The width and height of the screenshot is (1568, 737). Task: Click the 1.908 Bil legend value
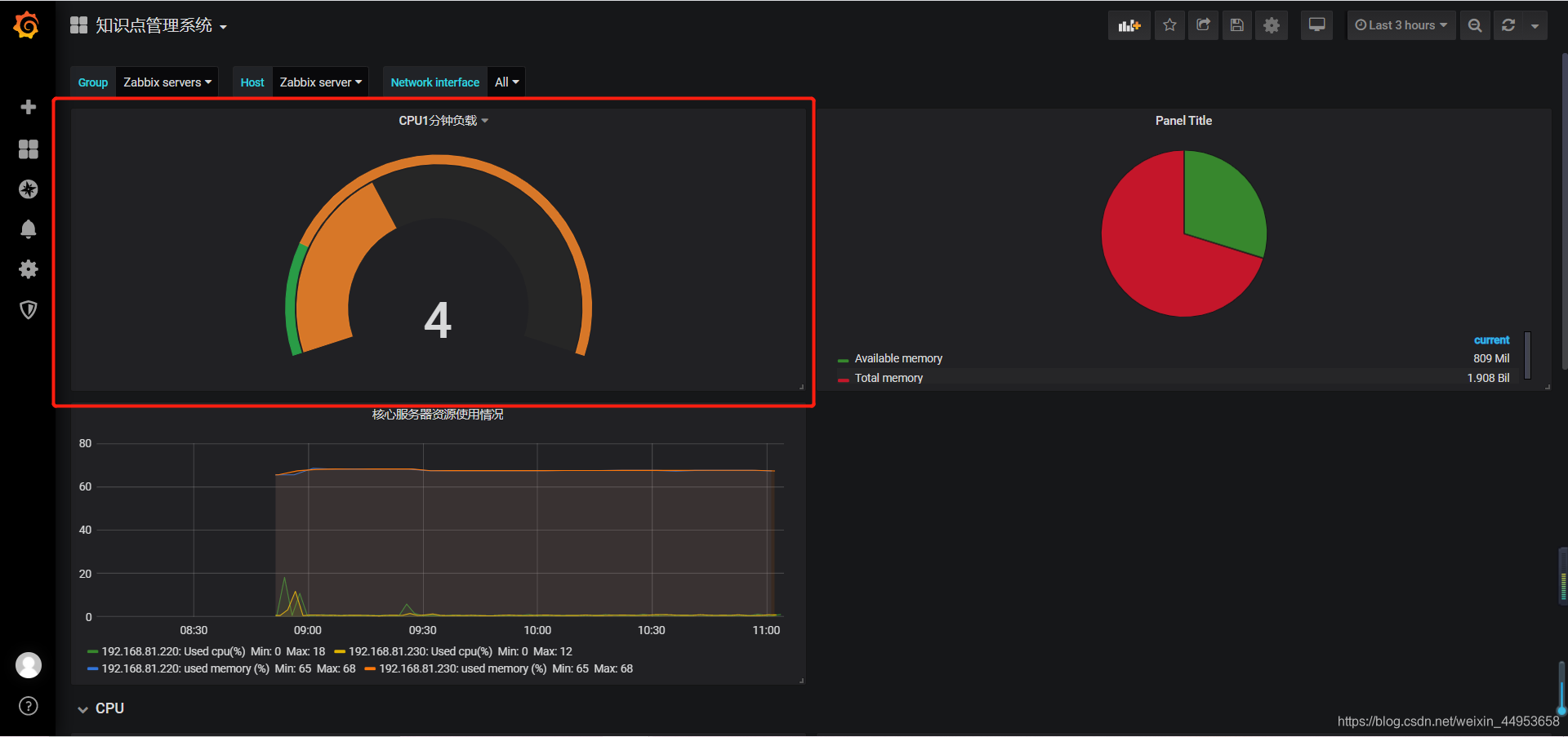pos(1488,378)
